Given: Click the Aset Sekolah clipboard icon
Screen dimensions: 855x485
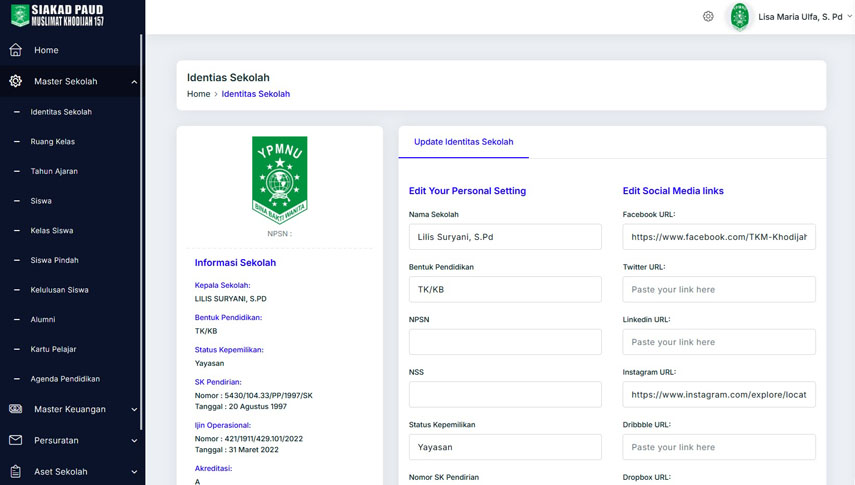Looking at the screenshot, I should click(15, 471).
